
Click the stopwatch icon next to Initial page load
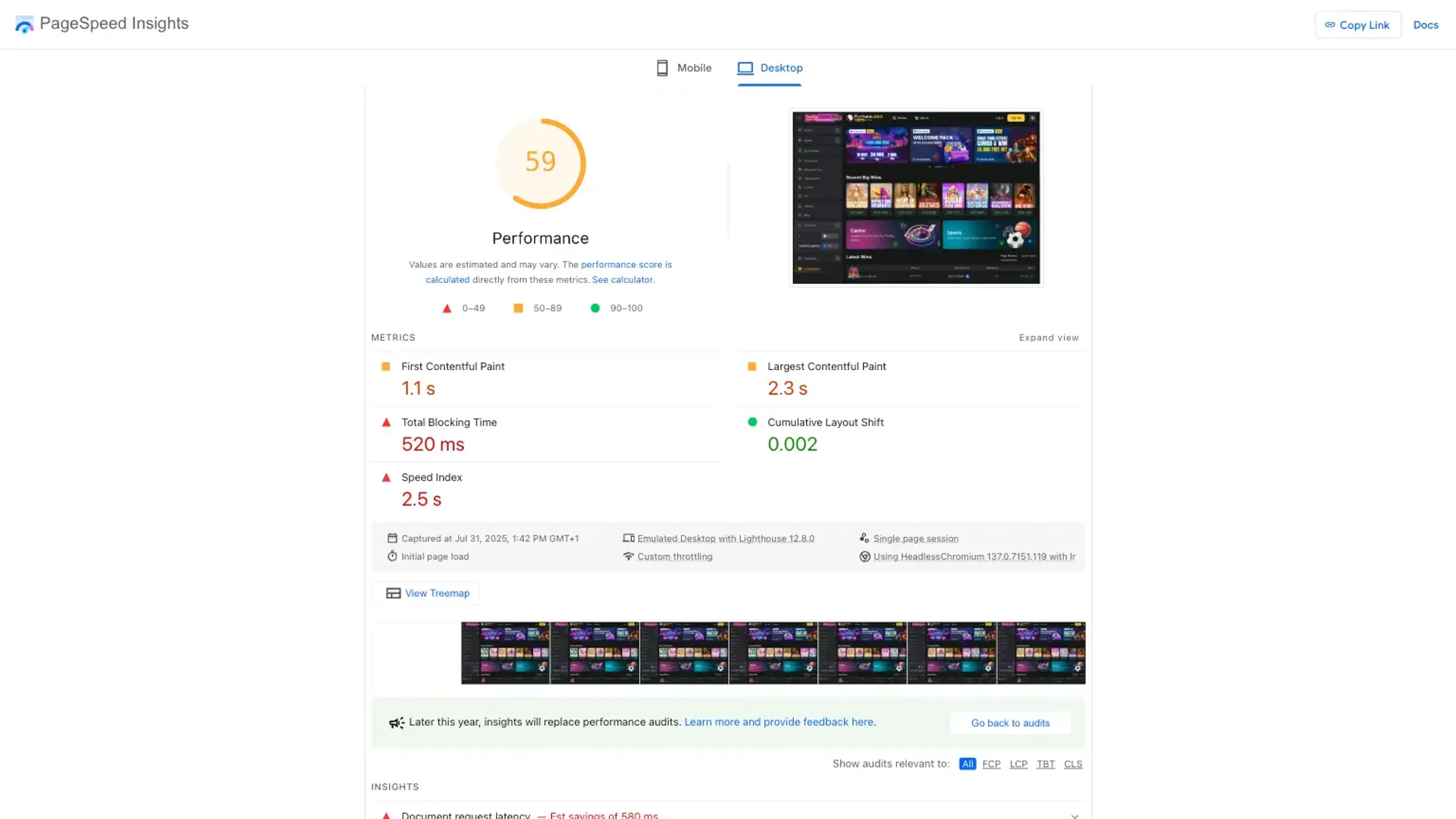[392, 556]
